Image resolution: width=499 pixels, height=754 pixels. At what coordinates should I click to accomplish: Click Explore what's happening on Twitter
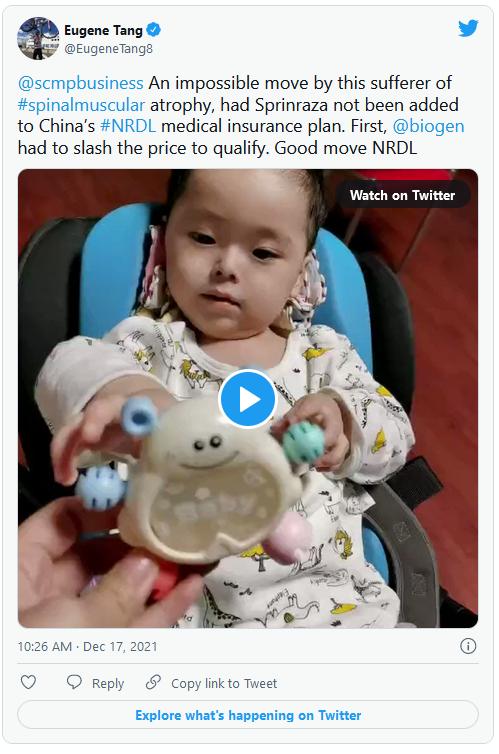248,715
